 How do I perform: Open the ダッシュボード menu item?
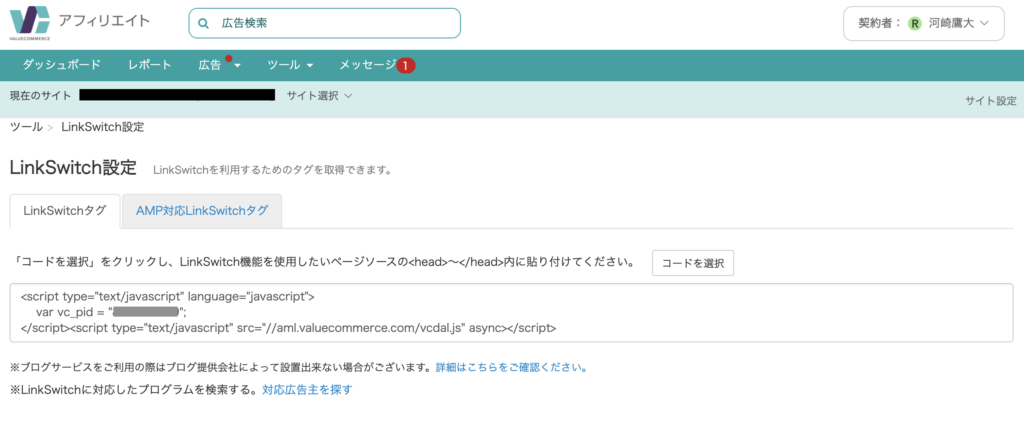[62, 65]
